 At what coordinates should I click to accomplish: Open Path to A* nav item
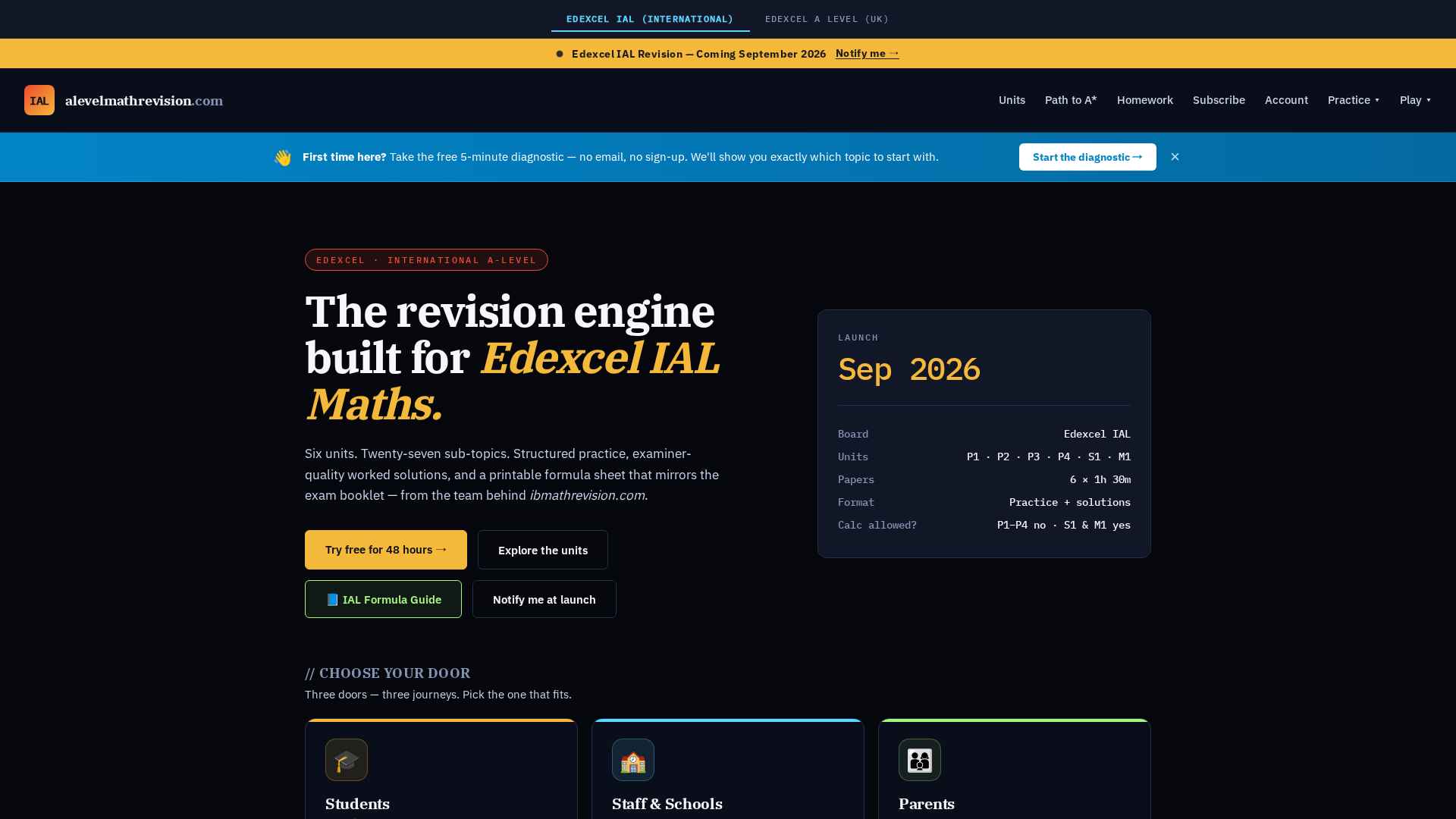1071,100
